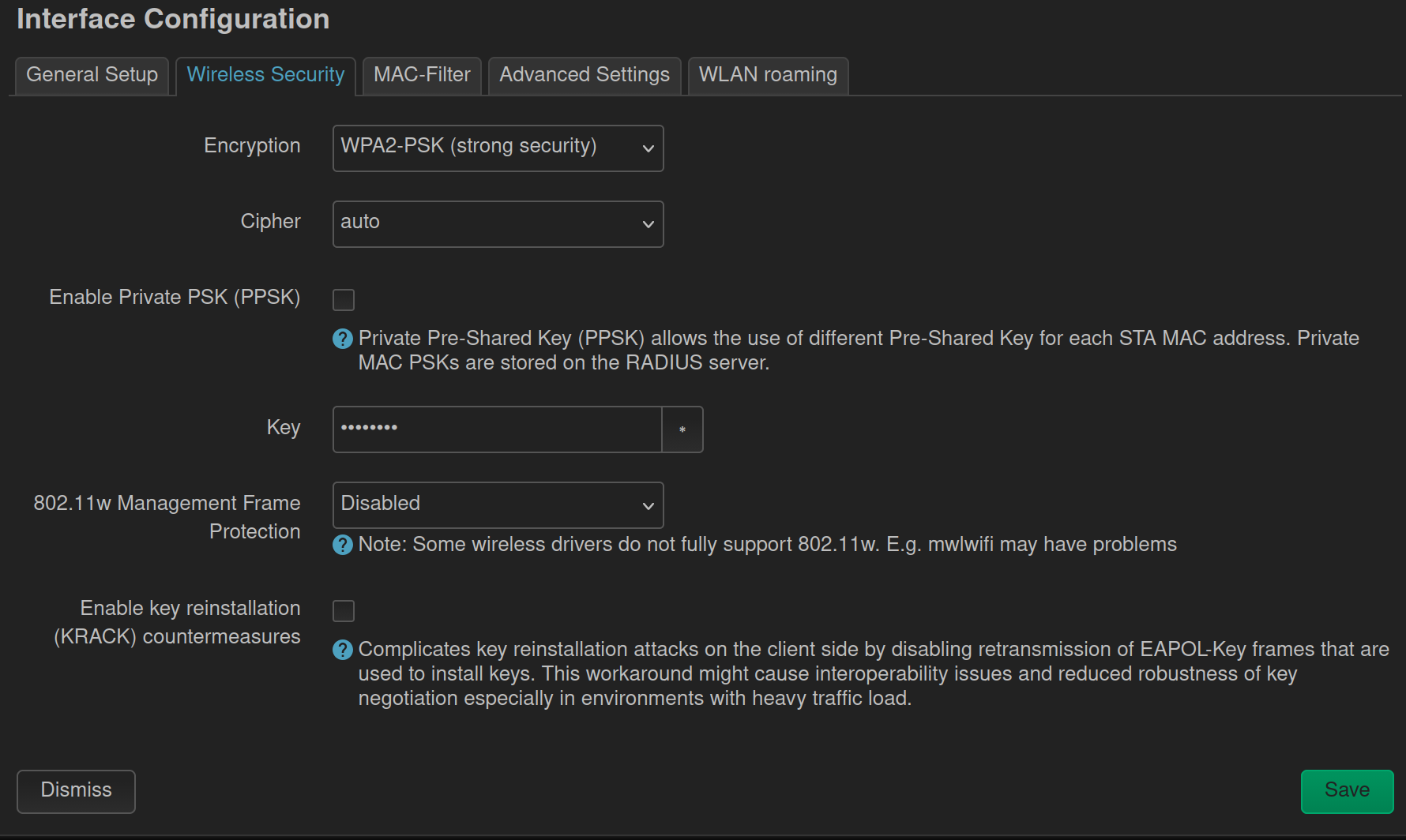Enable key reinstallation (KRACK) countermeasures checkbox
This screenshot has width=1406, height=840.
[344, 611]
